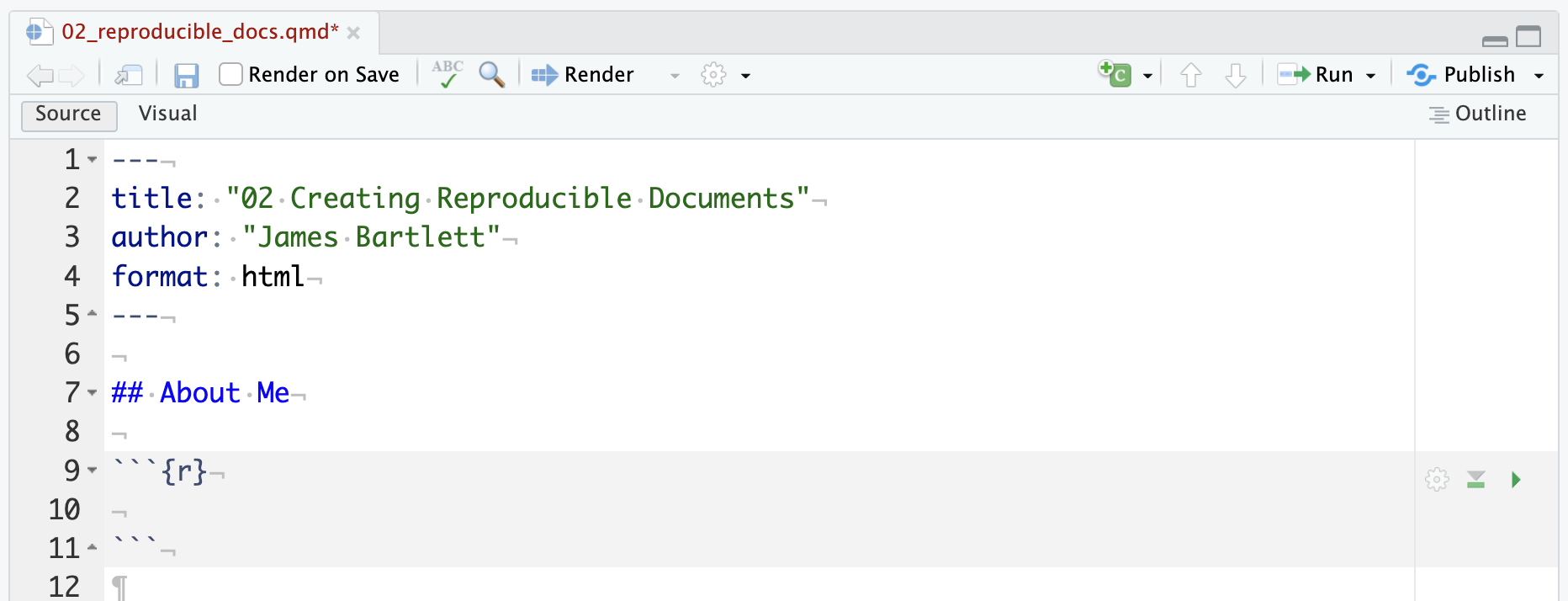Viewport: 1568px width, 601px height.
Task: Maximize the source editor pane
Action: [x=1528, y=36]
